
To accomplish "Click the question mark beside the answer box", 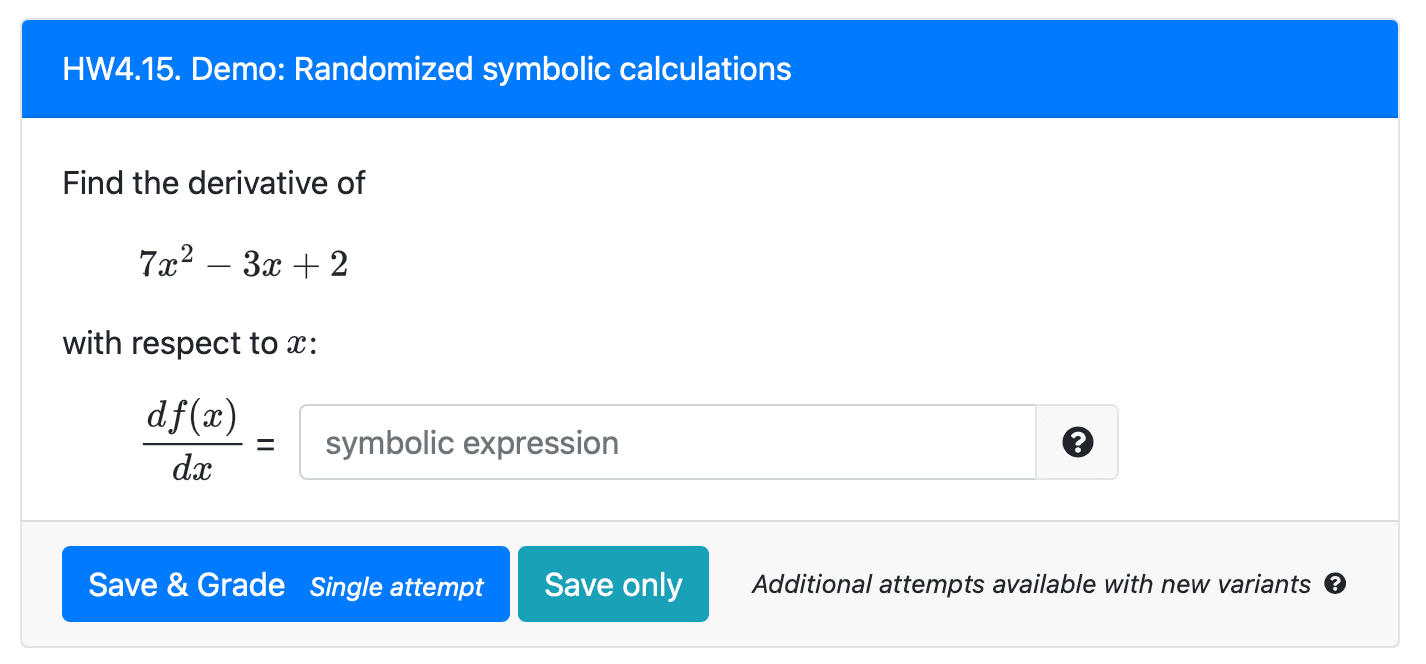I will pos(1076,442).
